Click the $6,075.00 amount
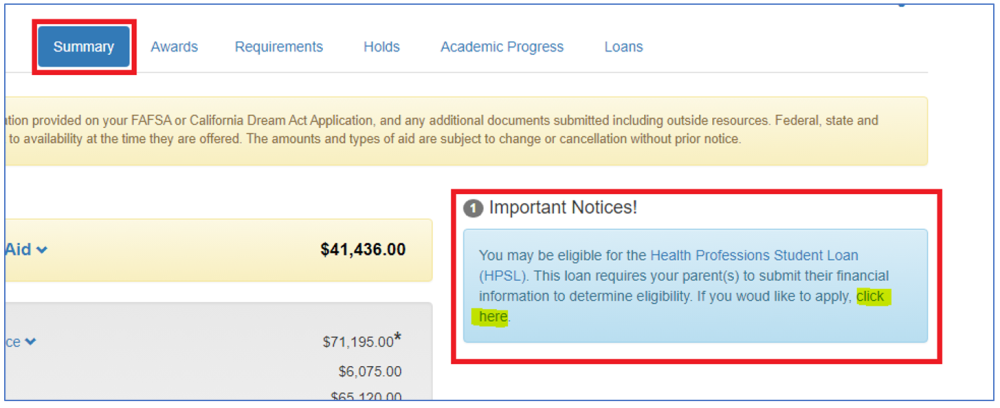The image size is (1000, 408). 370,372
